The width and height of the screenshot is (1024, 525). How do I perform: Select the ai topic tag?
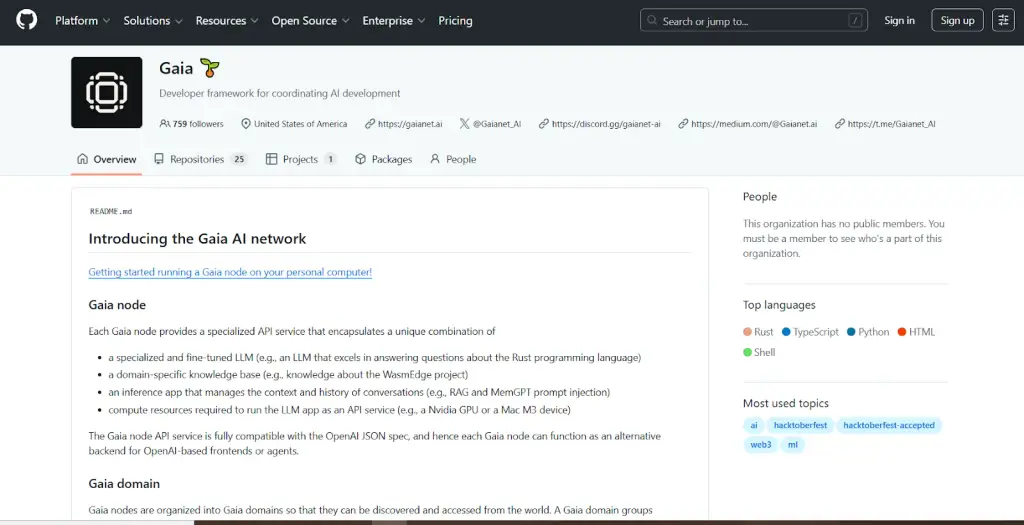(754, 425)
